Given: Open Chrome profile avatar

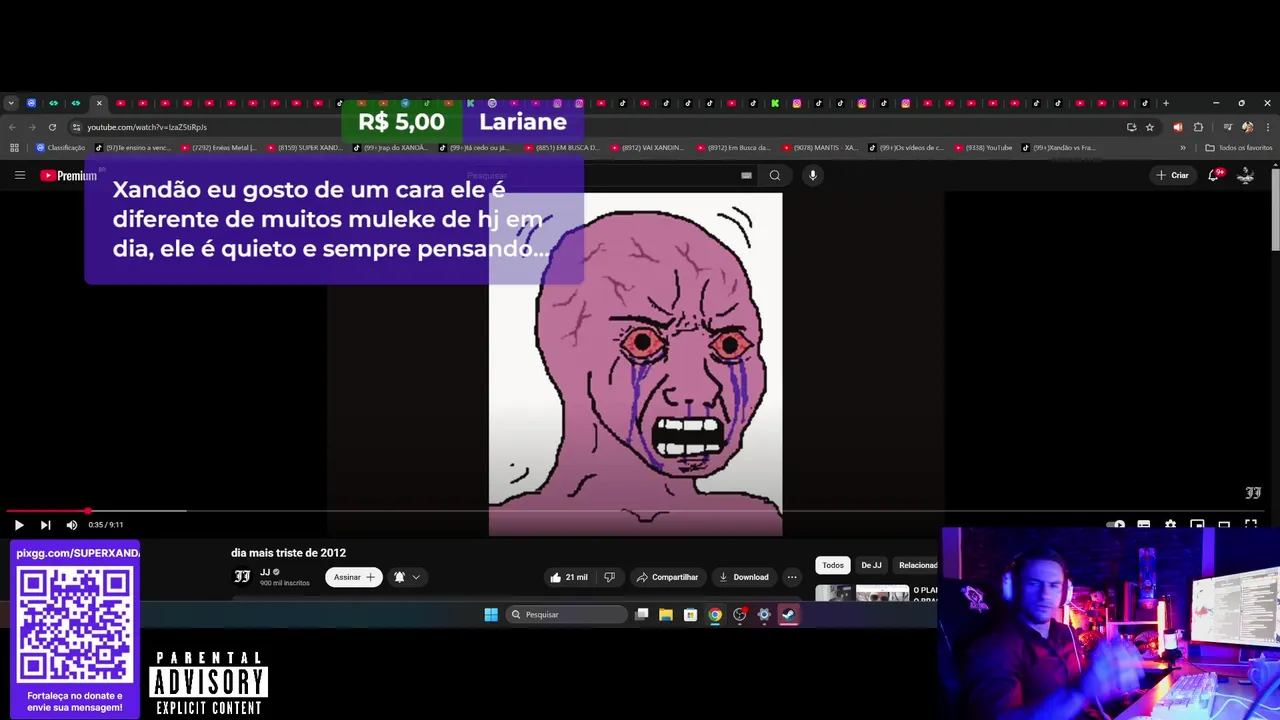Looking at the screenshot, I should click(1247, 127).
